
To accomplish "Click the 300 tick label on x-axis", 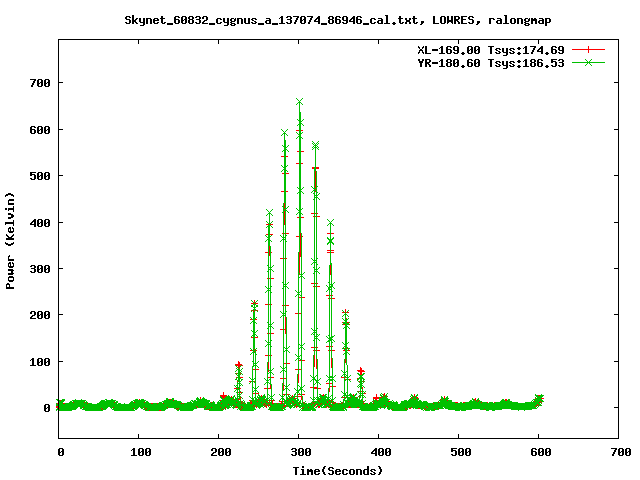I will [x=301, y=452].
